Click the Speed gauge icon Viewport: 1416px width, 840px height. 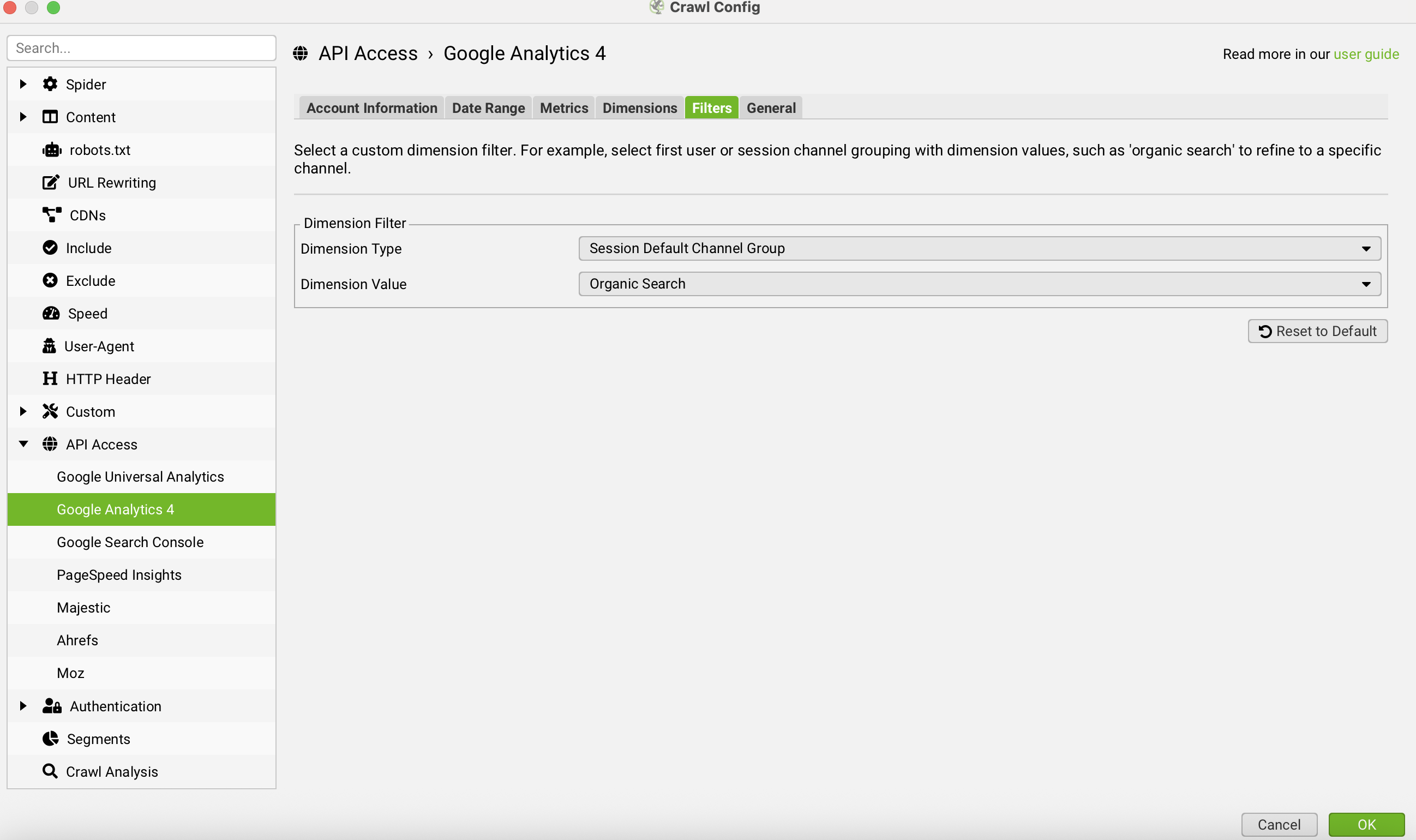pos(51,314)
